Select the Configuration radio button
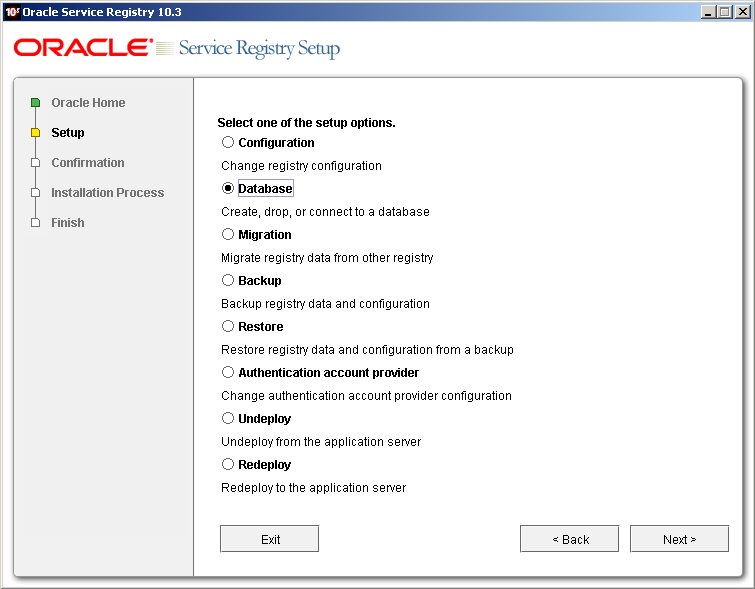 tap(228, 143)
